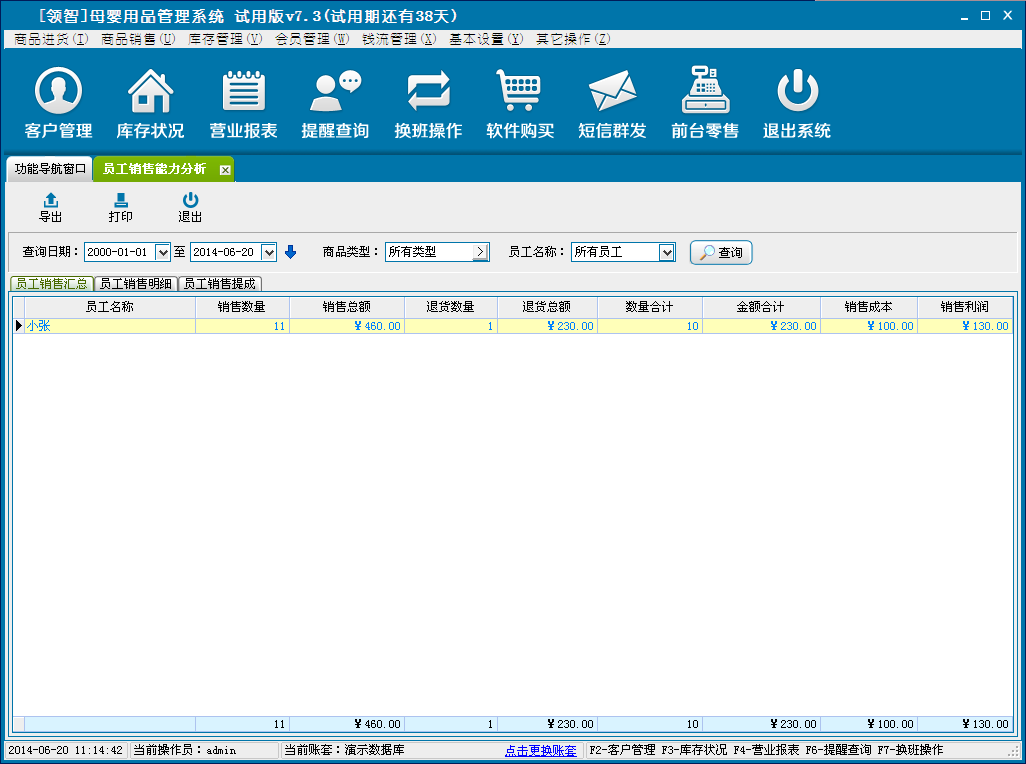Viewport: 1026px width, 764px height.
Task: Switch to the 员工销售提成 tab
Action: 219,284
